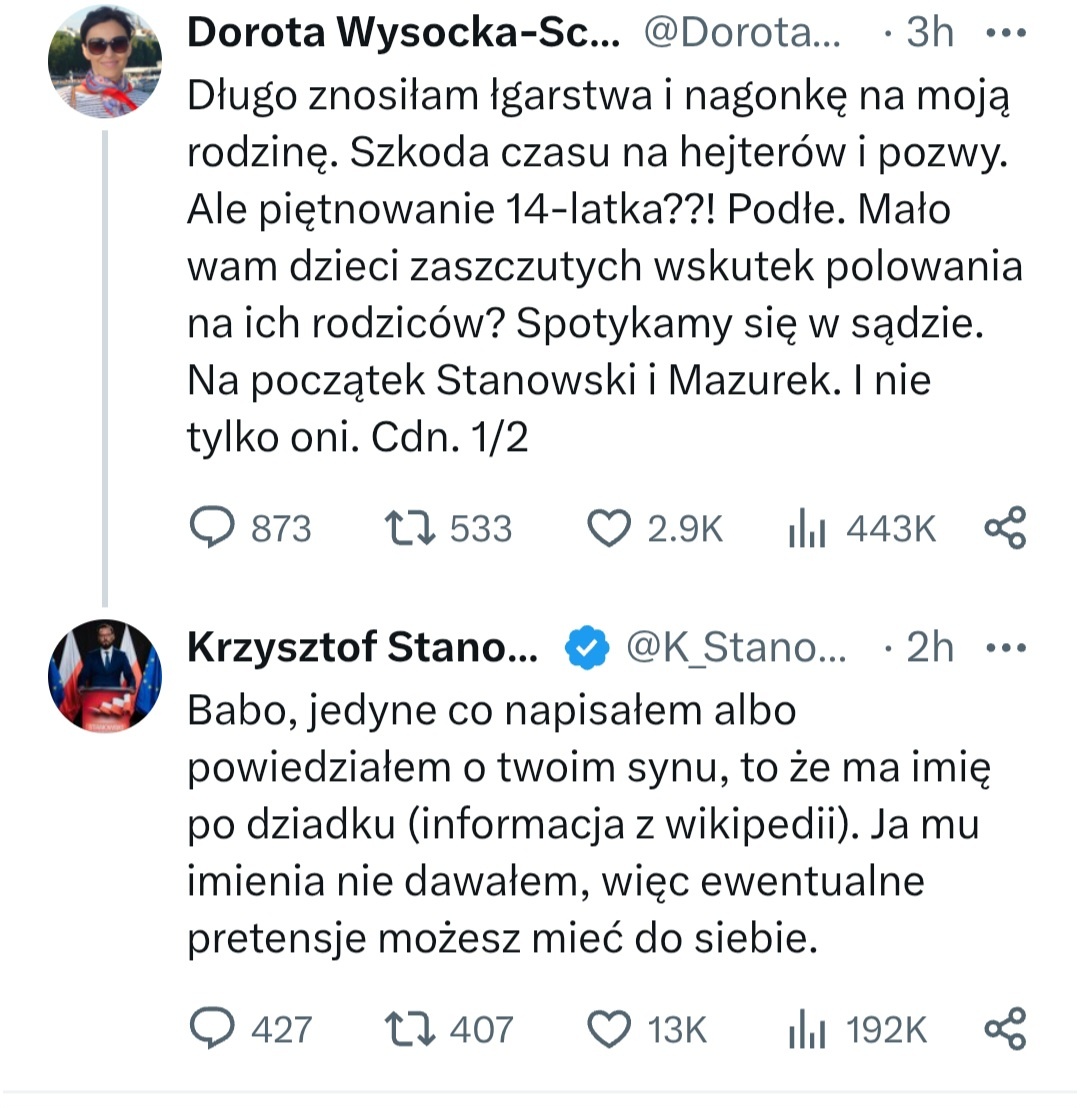Screen dimensions: 1080x1108
Task: Open the @Dorota... handle link
Action: (741, 35)
